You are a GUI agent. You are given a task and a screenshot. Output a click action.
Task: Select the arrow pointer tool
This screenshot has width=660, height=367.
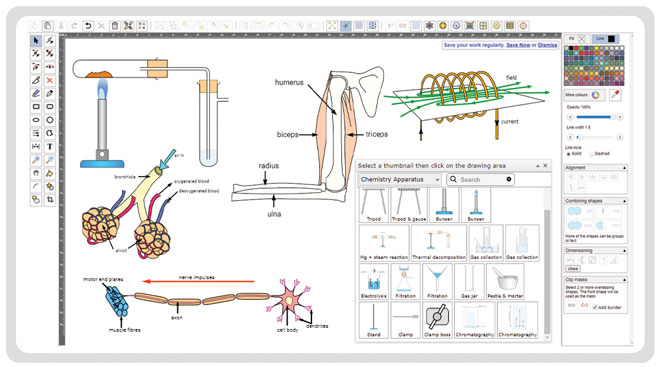pos(36,40)
